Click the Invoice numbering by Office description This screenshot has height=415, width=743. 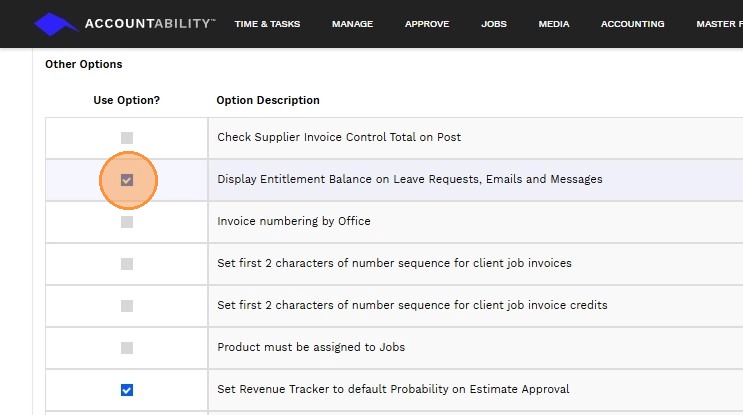(x=294, y=222)
